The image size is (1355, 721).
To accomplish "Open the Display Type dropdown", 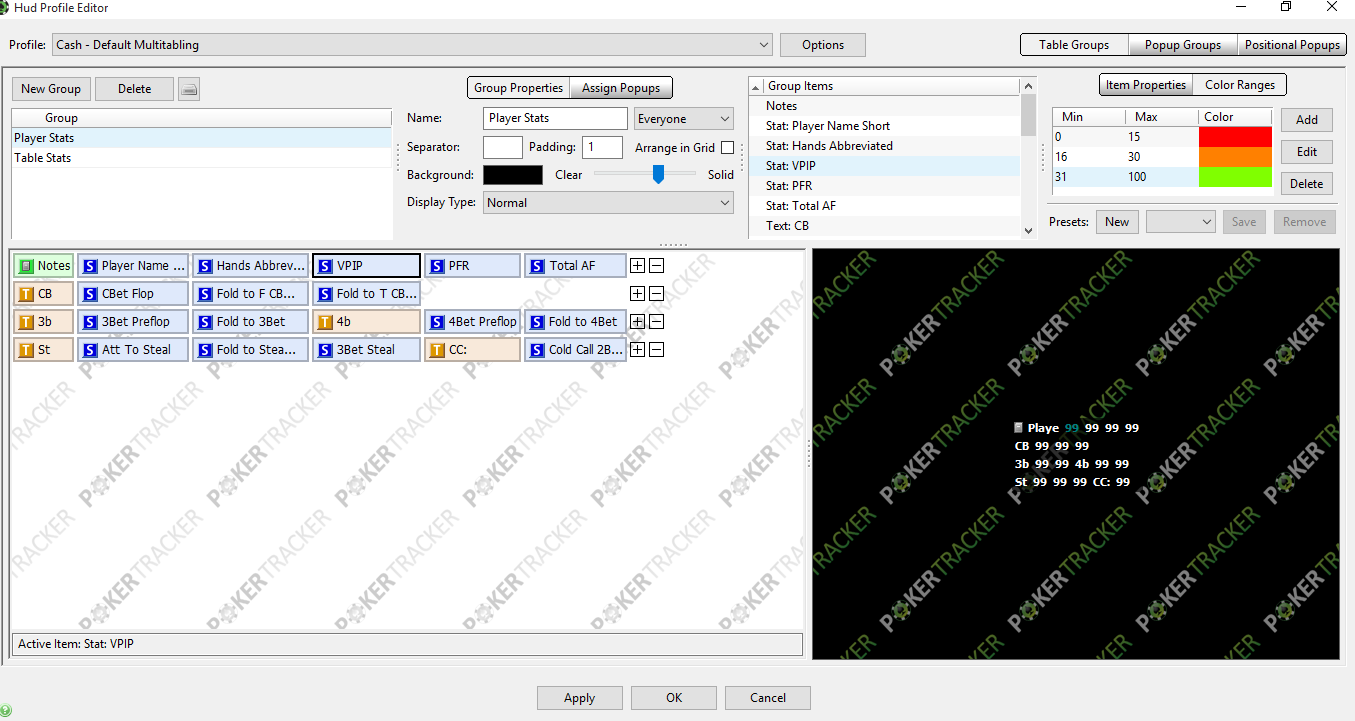I will coord(608,203).
